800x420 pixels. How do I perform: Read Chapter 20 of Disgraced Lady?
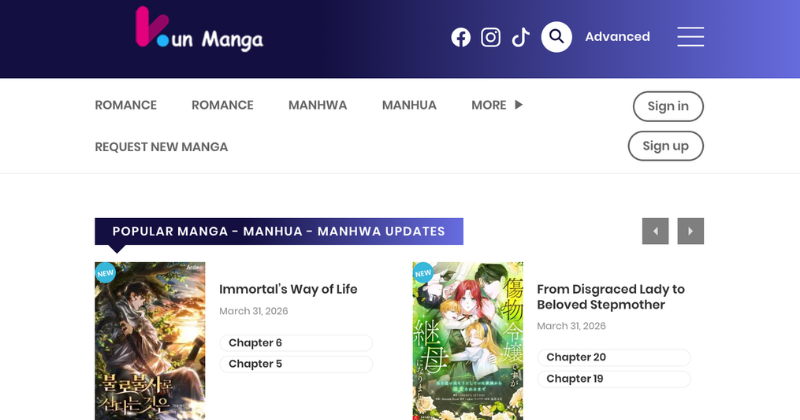tap(614, 357)
